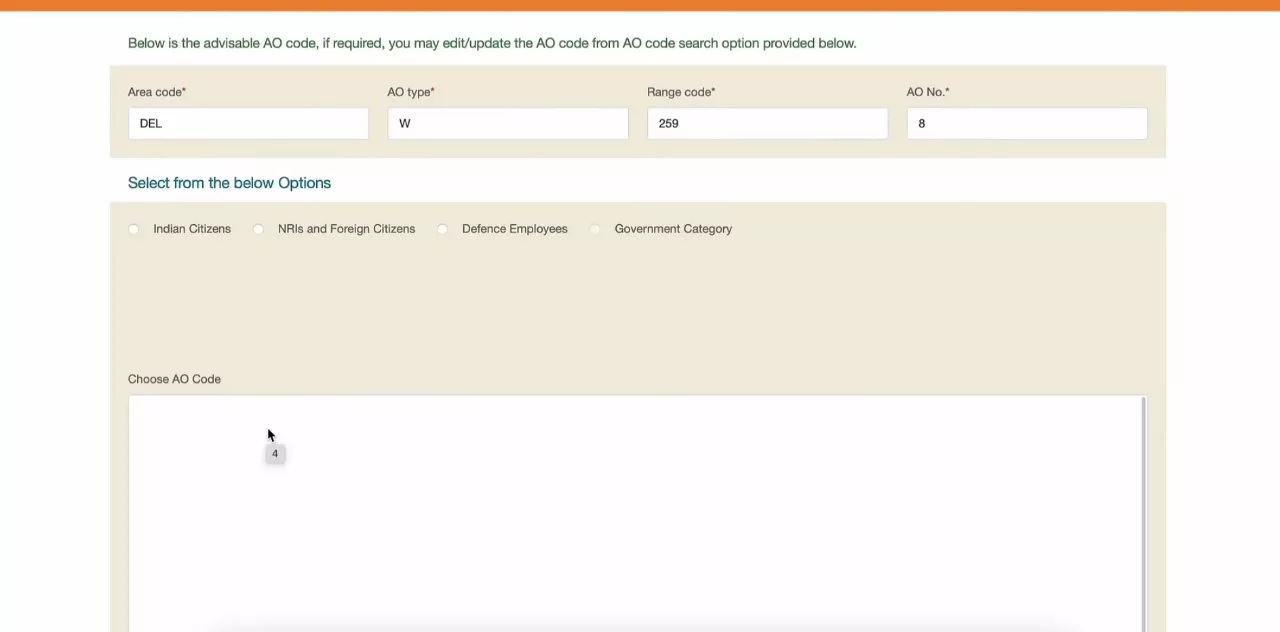Click the AO No. field label
1280x632 pixels.
(x=929, y=91)
